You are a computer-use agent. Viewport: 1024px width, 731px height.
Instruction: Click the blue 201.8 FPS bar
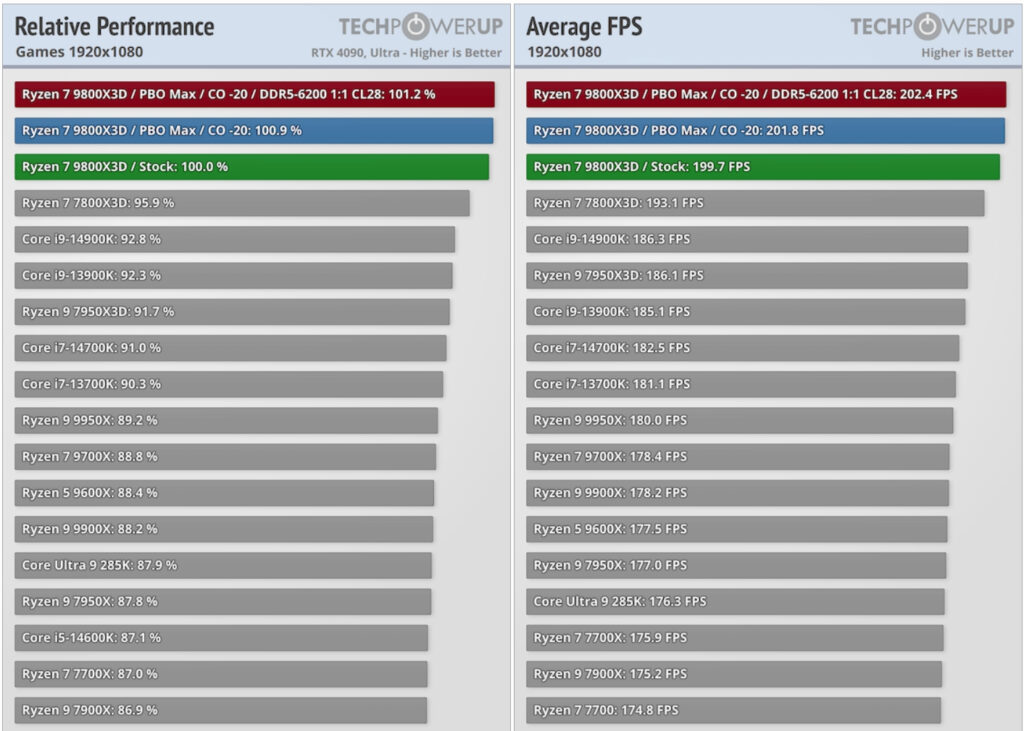[765, 131]
